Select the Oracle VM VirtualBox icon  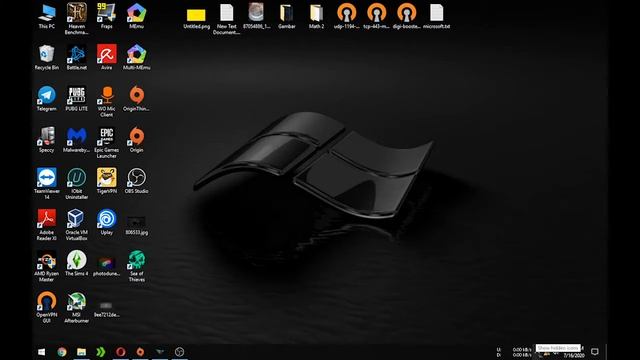click(x=76, y=225)
